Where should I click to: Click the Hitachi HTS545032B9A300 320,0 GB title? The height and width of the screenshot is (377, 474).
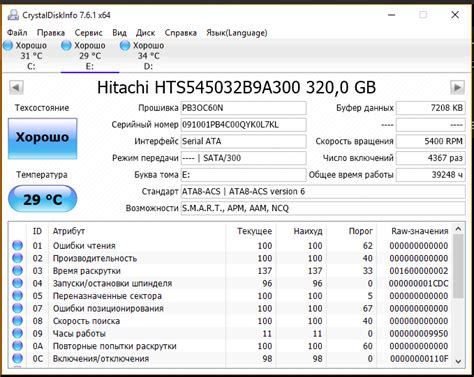[236, 88]
